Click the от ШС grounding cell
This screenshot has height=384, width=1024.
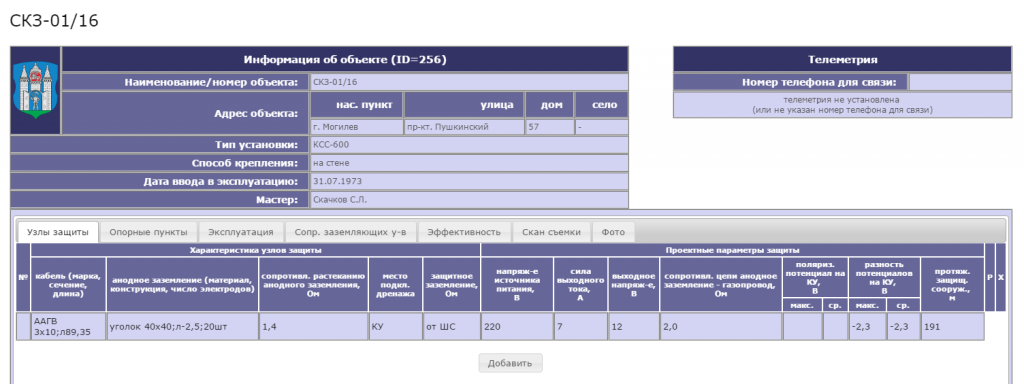click(x=451, y=327)
